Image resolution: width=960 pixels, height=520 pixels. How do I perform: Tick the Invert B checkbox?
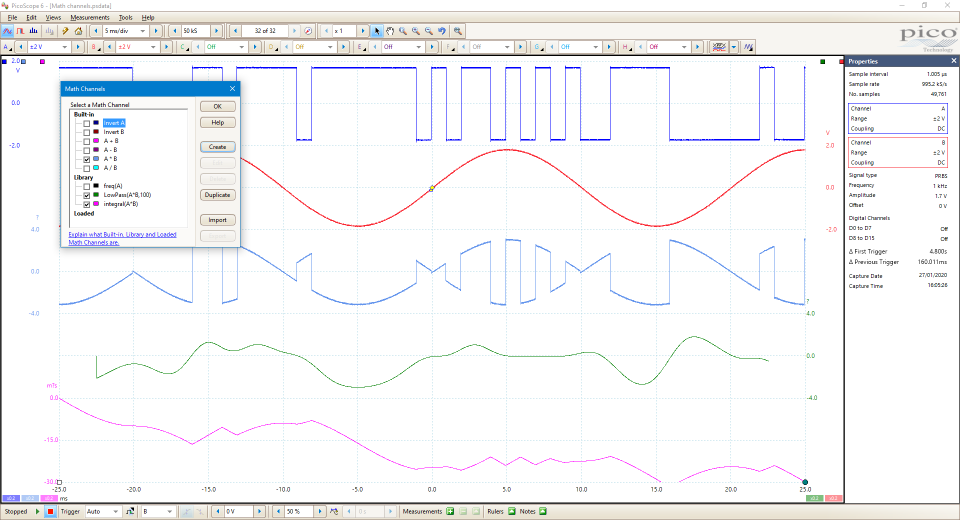(86, 132)
